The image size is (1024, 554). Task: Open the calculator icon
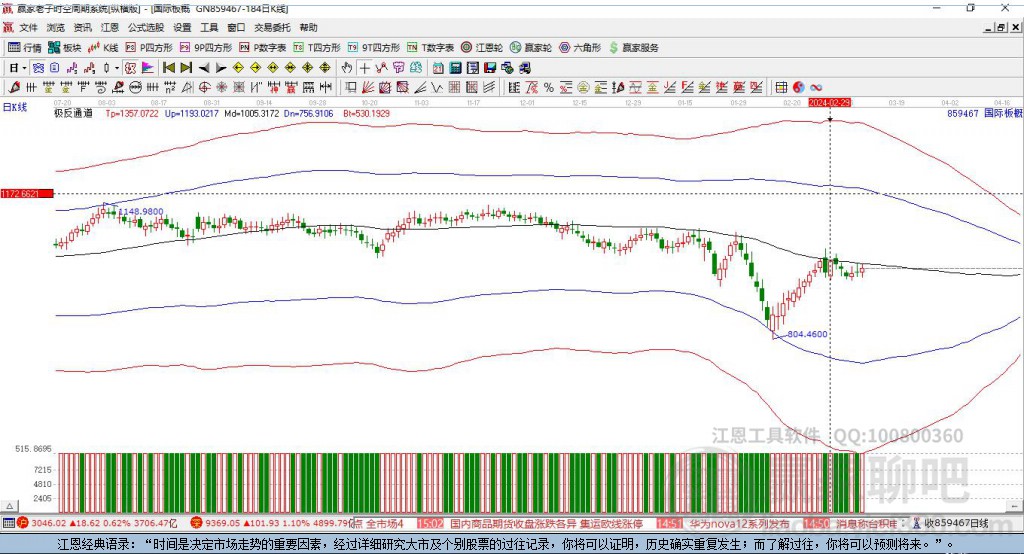[x=455, y=67]
